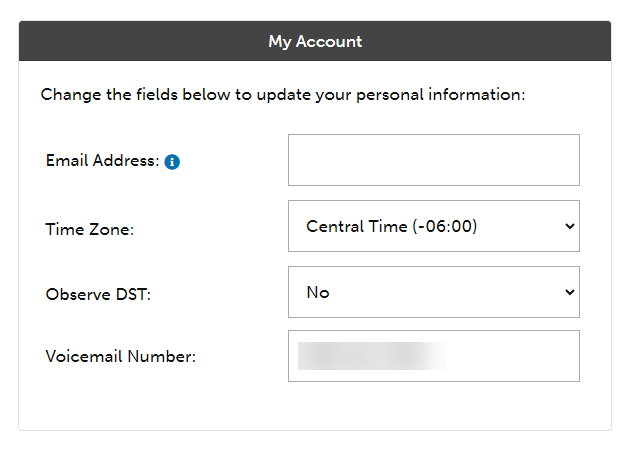The image size is (630, 452).
Task: Click the "Change the fields below" instruction text
Action: 283,96
